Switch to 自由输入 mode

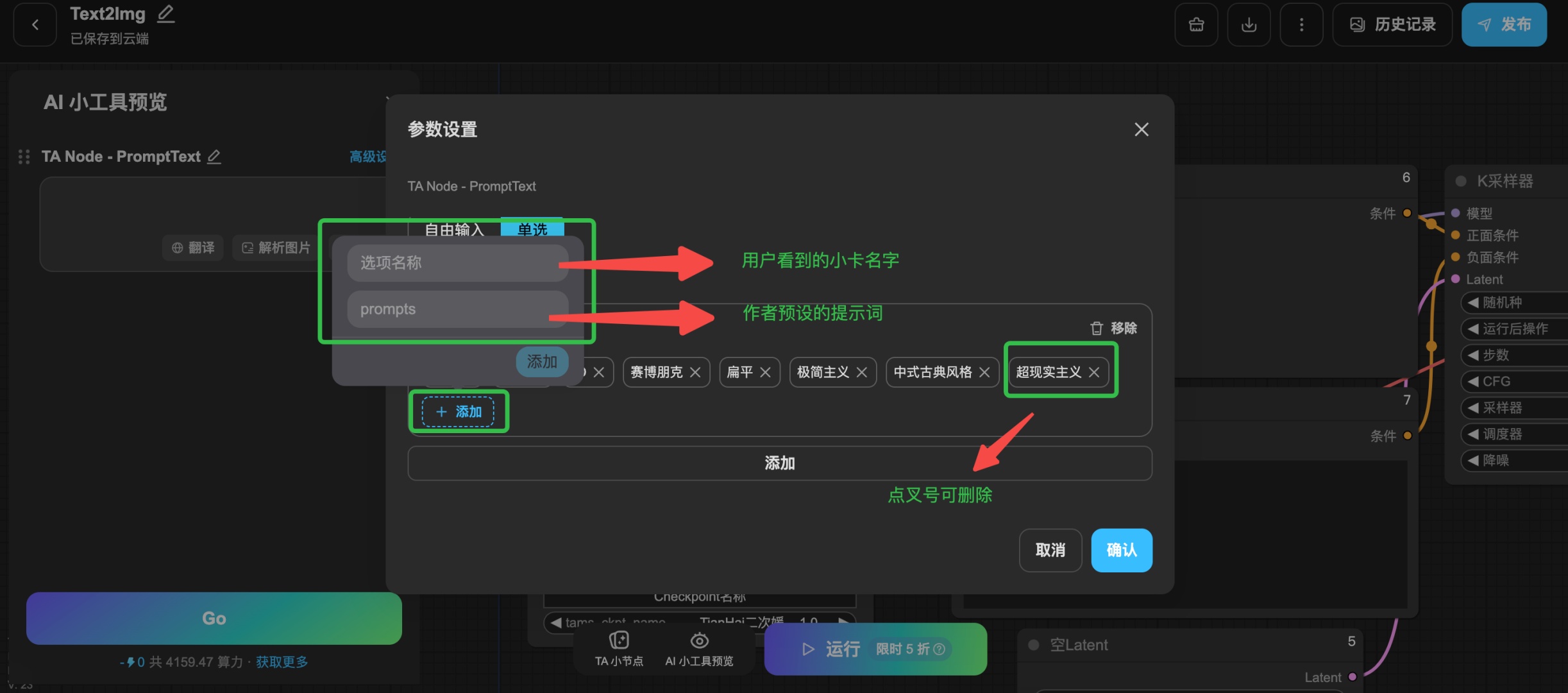(455, 229)
